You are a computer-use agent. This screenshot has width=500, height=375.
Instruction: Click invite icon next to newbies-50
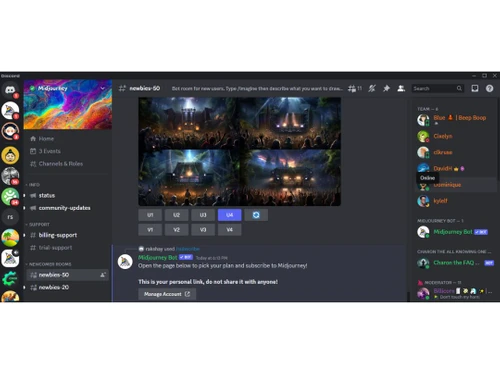[x=103, y=275]
